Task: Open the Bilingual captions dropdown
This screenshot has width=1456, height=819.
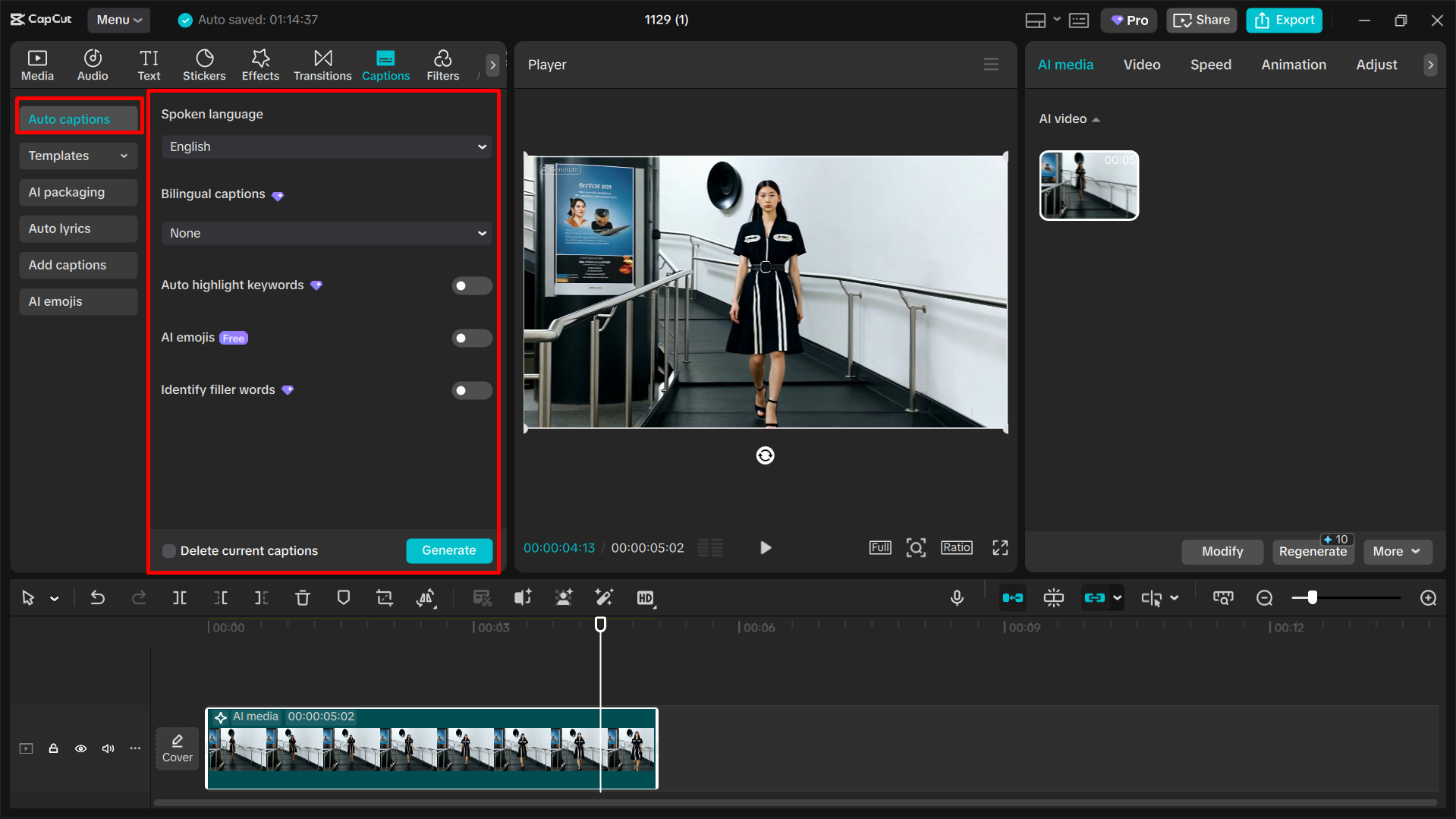Action: [x=325, y=233]
